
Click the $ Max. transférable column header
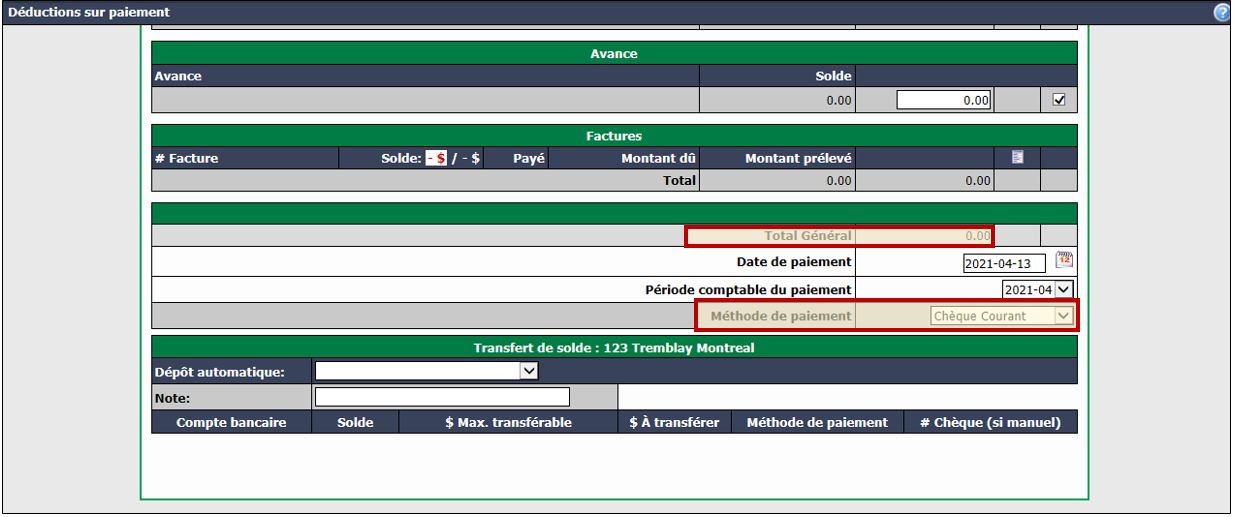tap(509, 422)
